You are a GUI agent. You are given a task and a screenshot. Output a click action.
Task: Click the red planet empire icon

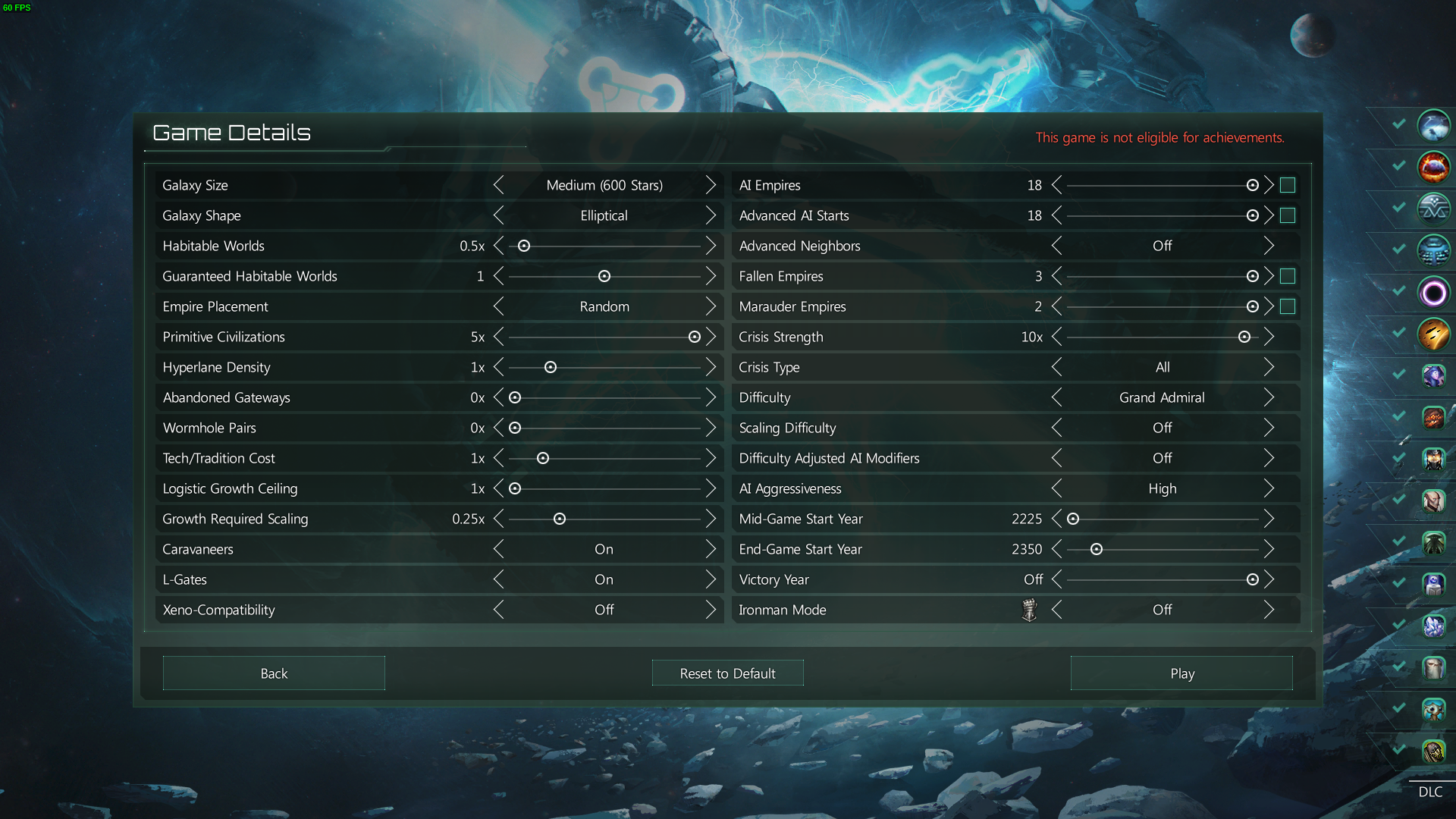(x=1433, y=166)
